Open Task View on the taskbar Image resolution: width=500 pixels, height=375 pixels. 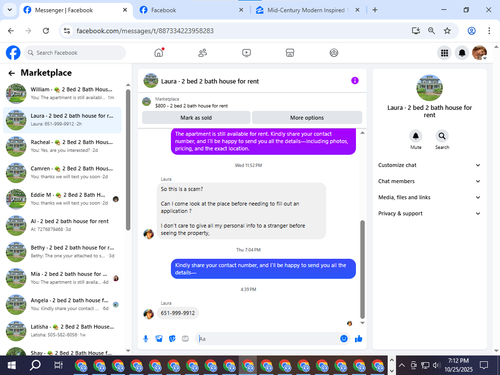tap(58, 365)
